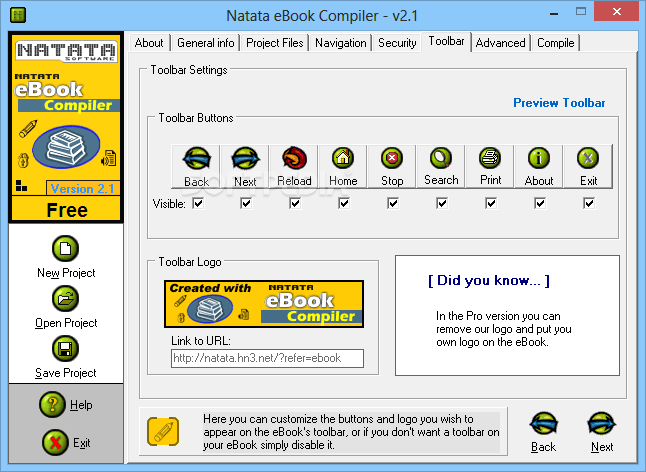The image size is (646, 472).
Task: Switch to the Navigation tab
Action: click(x=341, y=43)
